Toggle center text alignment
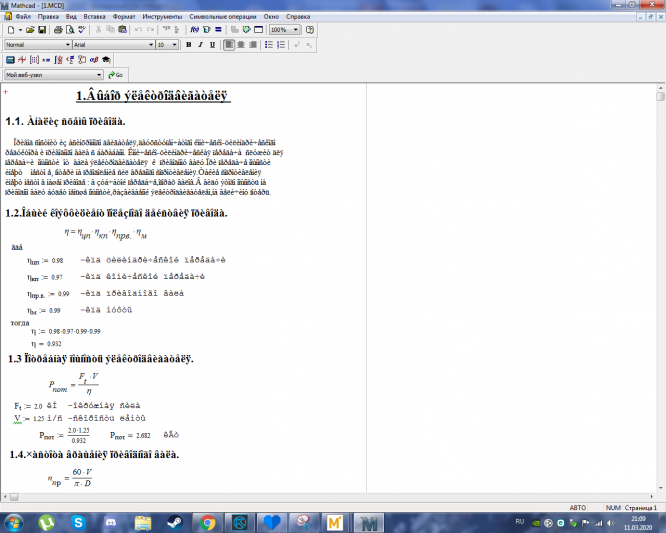The height and width of the screenshot is (533, 666). coord(241,45)
